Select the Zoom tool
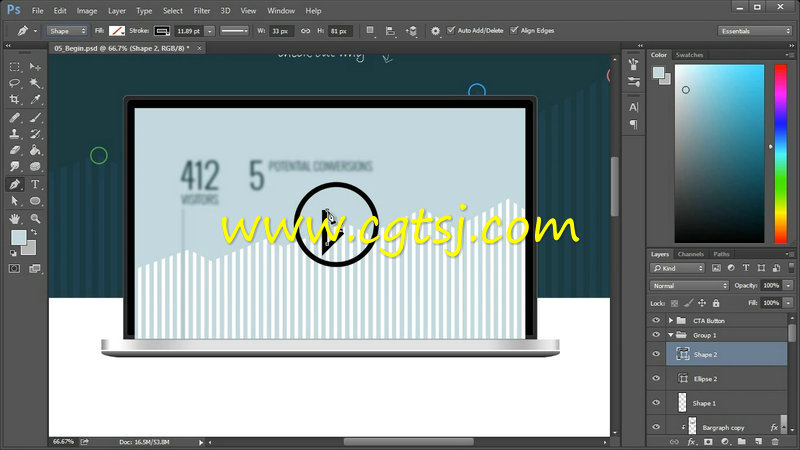 pos(35,218)
